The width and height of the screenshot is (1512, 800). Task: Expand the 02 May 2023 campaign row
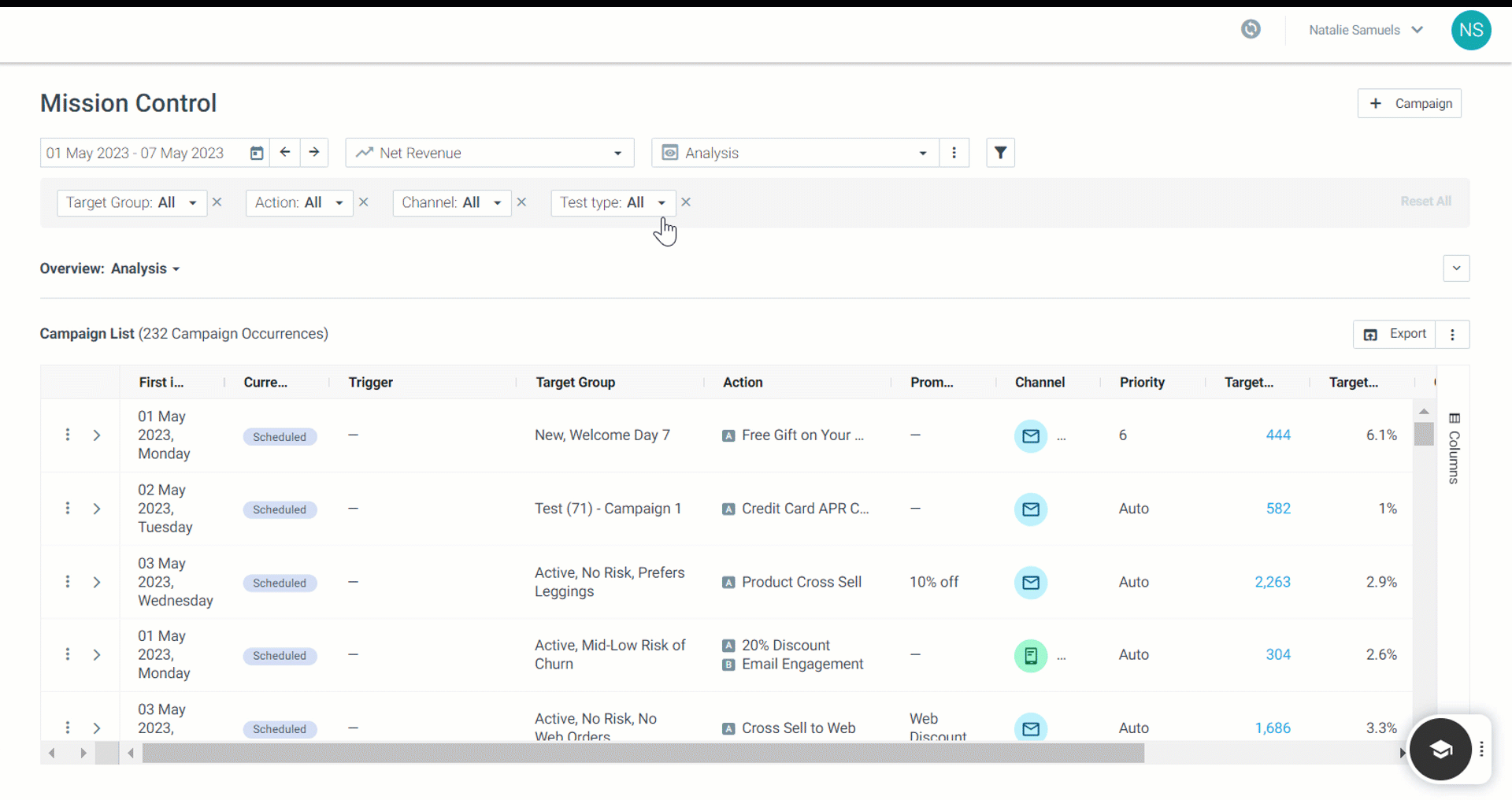tap(97, 509)
